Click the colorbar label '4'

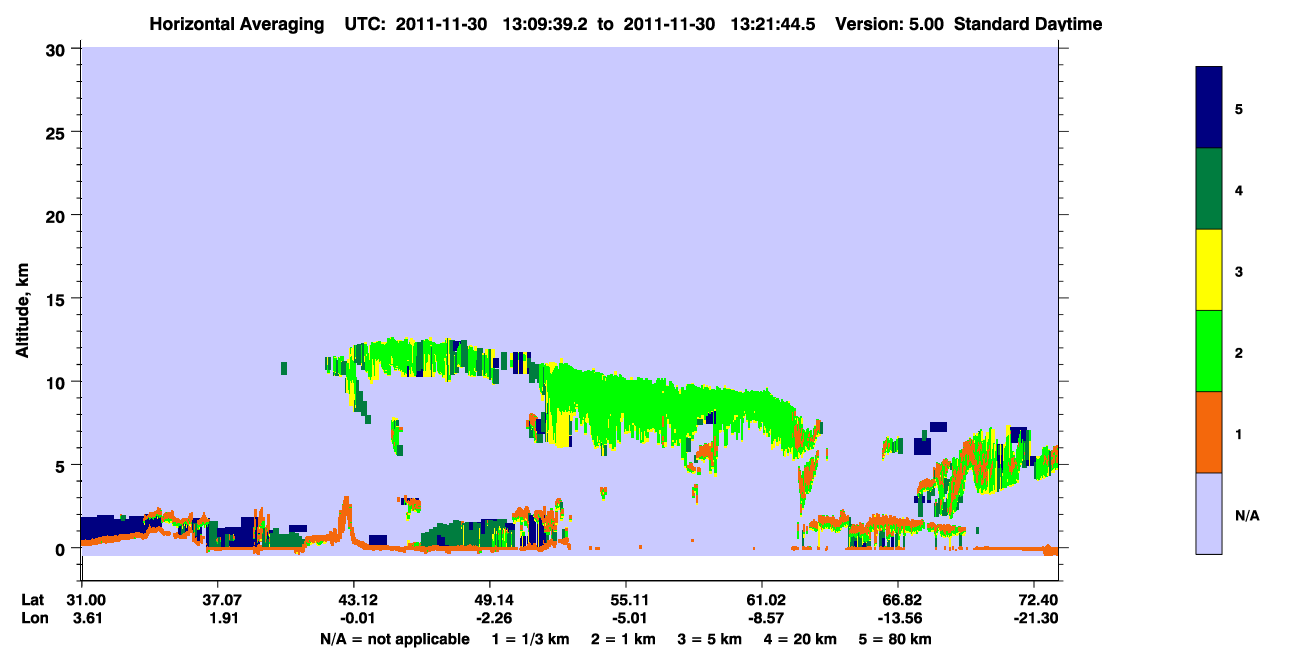[1239, 189]
